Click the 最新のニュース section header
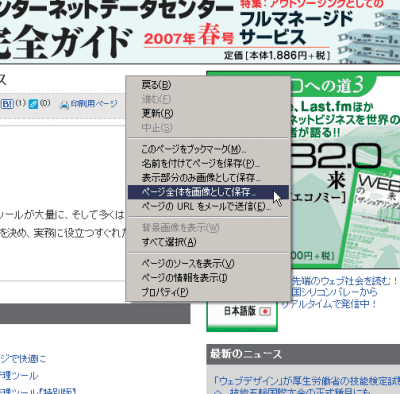 pyautogui.click(x=303, y=354)
